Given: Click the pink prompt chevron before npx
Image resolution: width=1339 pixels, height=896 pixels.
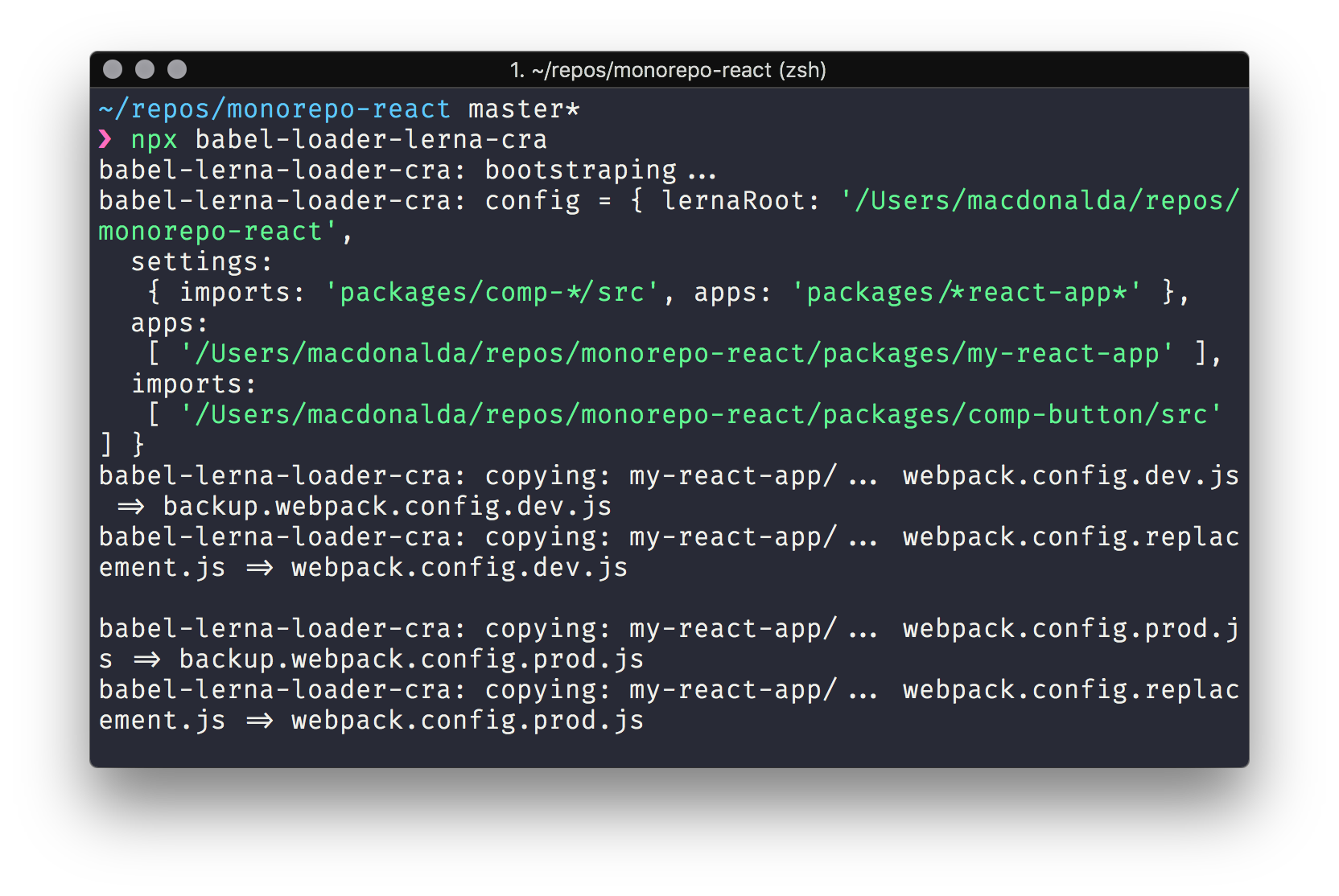Looking at the screenshot, I should [x=105, y=140].
